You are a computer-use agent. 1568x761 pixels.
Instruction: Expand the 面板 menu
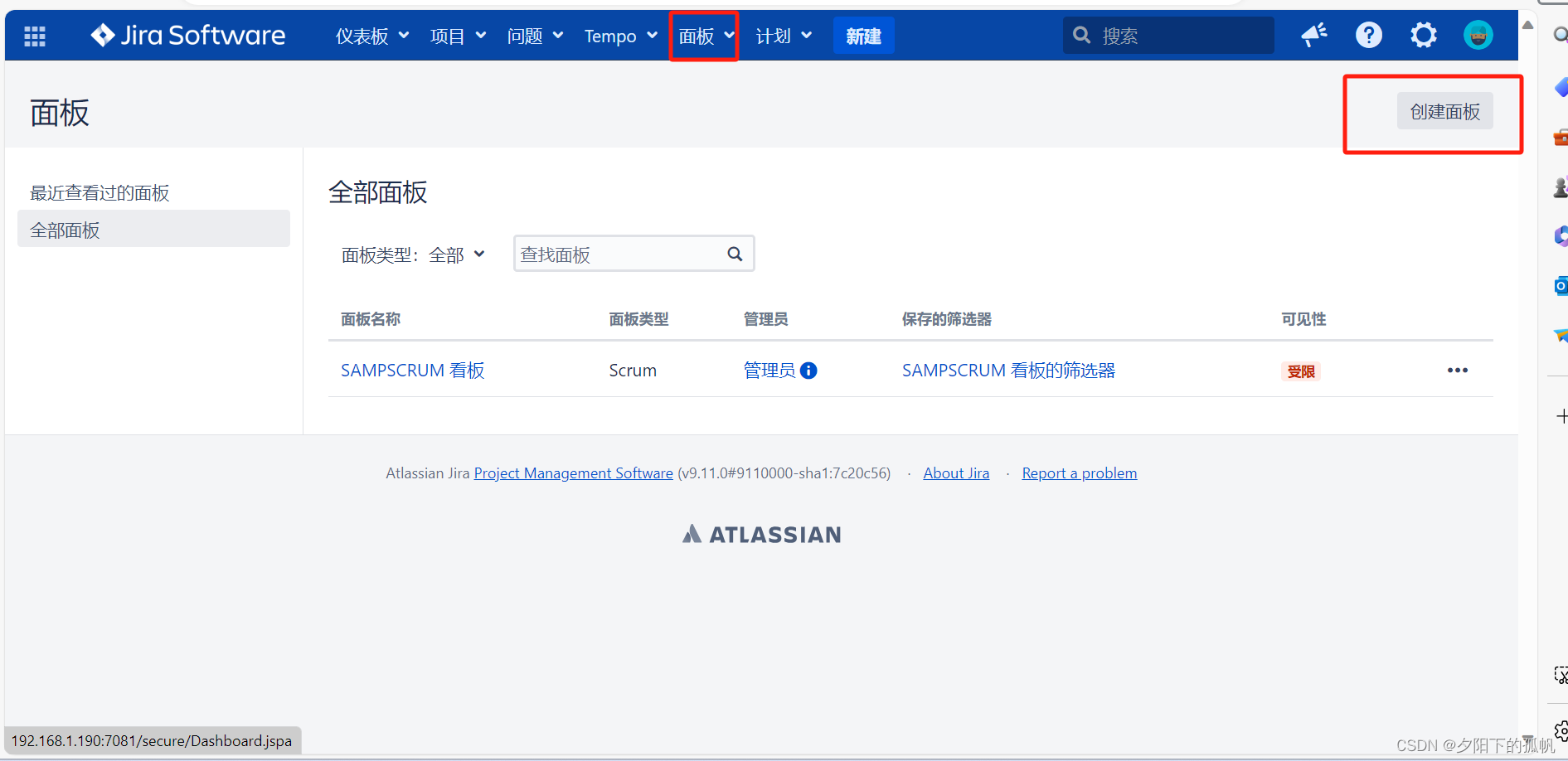click(x=706, y=36)
